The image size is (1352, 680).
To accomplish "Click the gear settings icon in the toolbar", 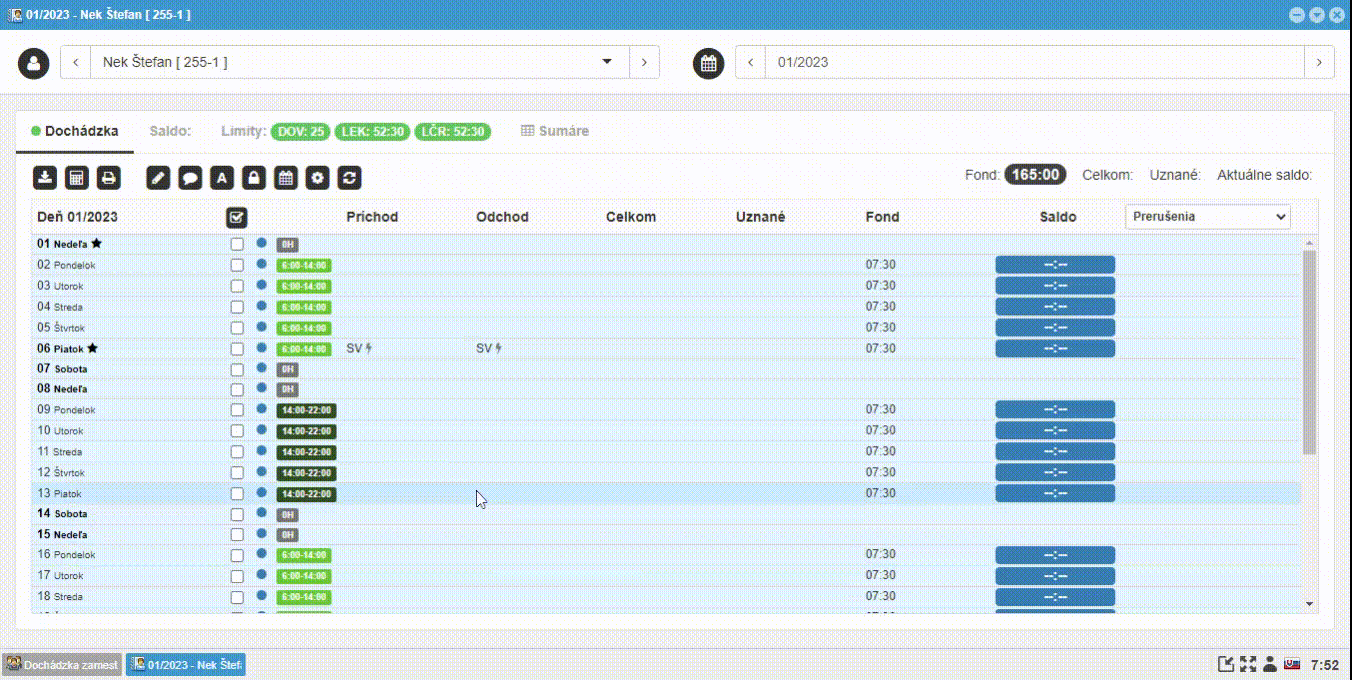I will pyautogui.click(x=318, y=178).
